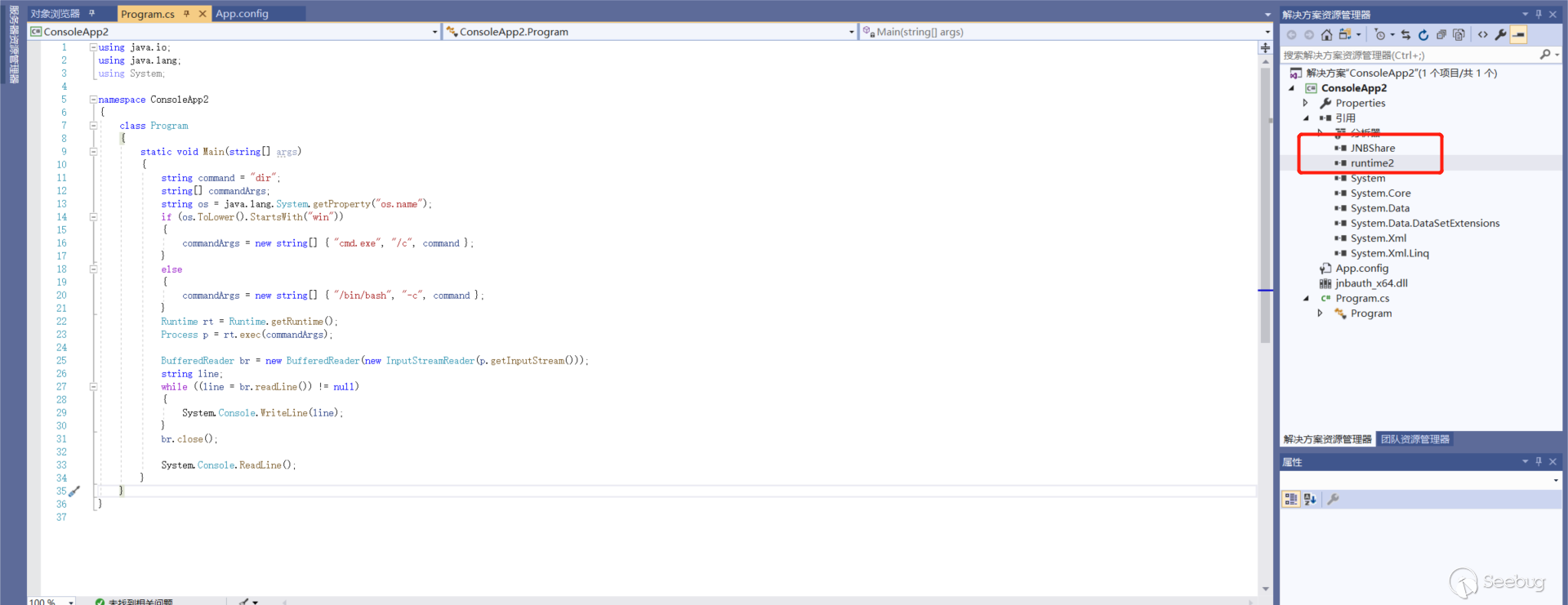1568x605 pixels.
Task: Open the object selector dropdown in Properties panel
Action: [1556, 480]
